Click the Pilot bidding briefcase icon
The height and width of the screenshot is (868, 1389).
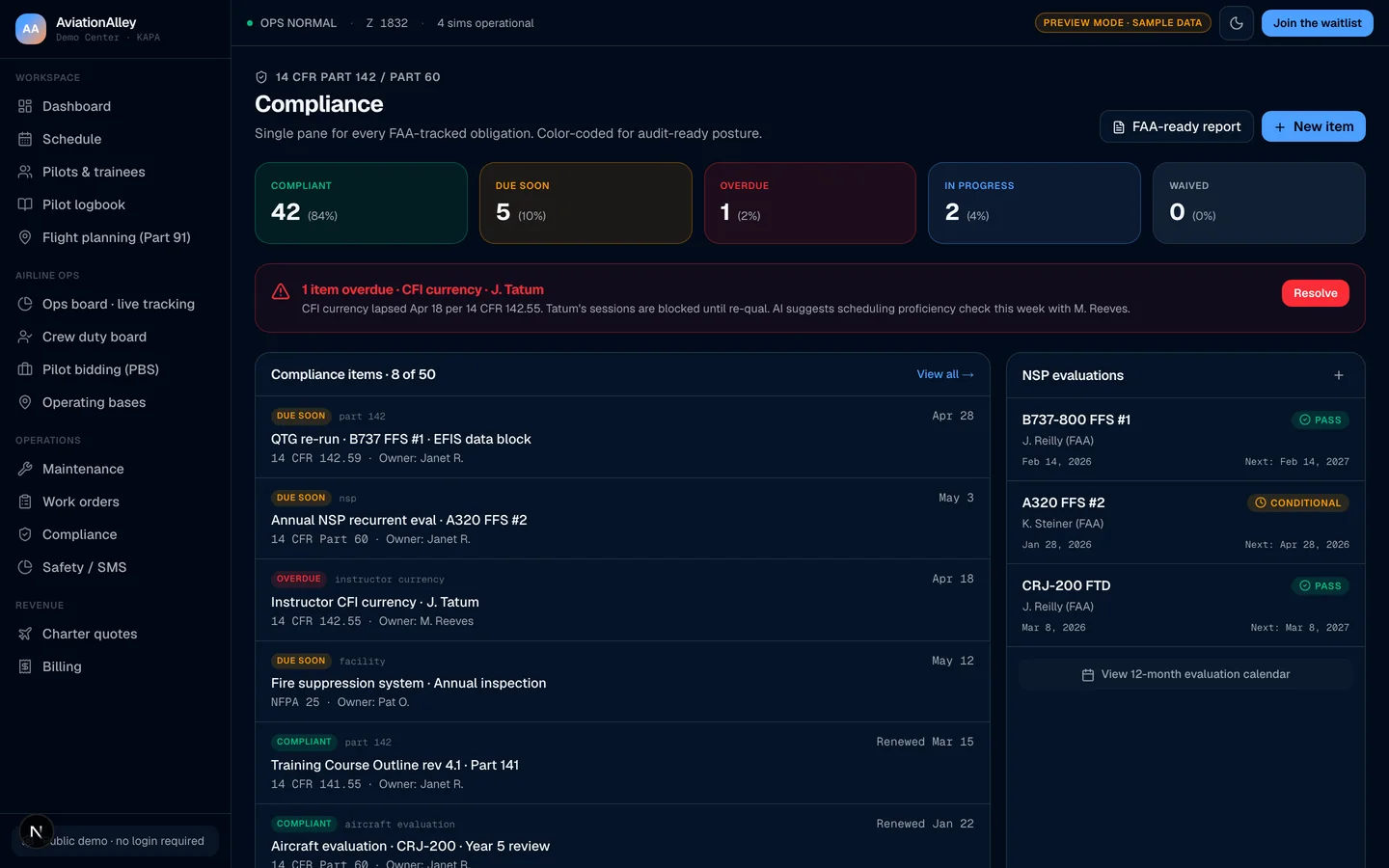[25, 369]
